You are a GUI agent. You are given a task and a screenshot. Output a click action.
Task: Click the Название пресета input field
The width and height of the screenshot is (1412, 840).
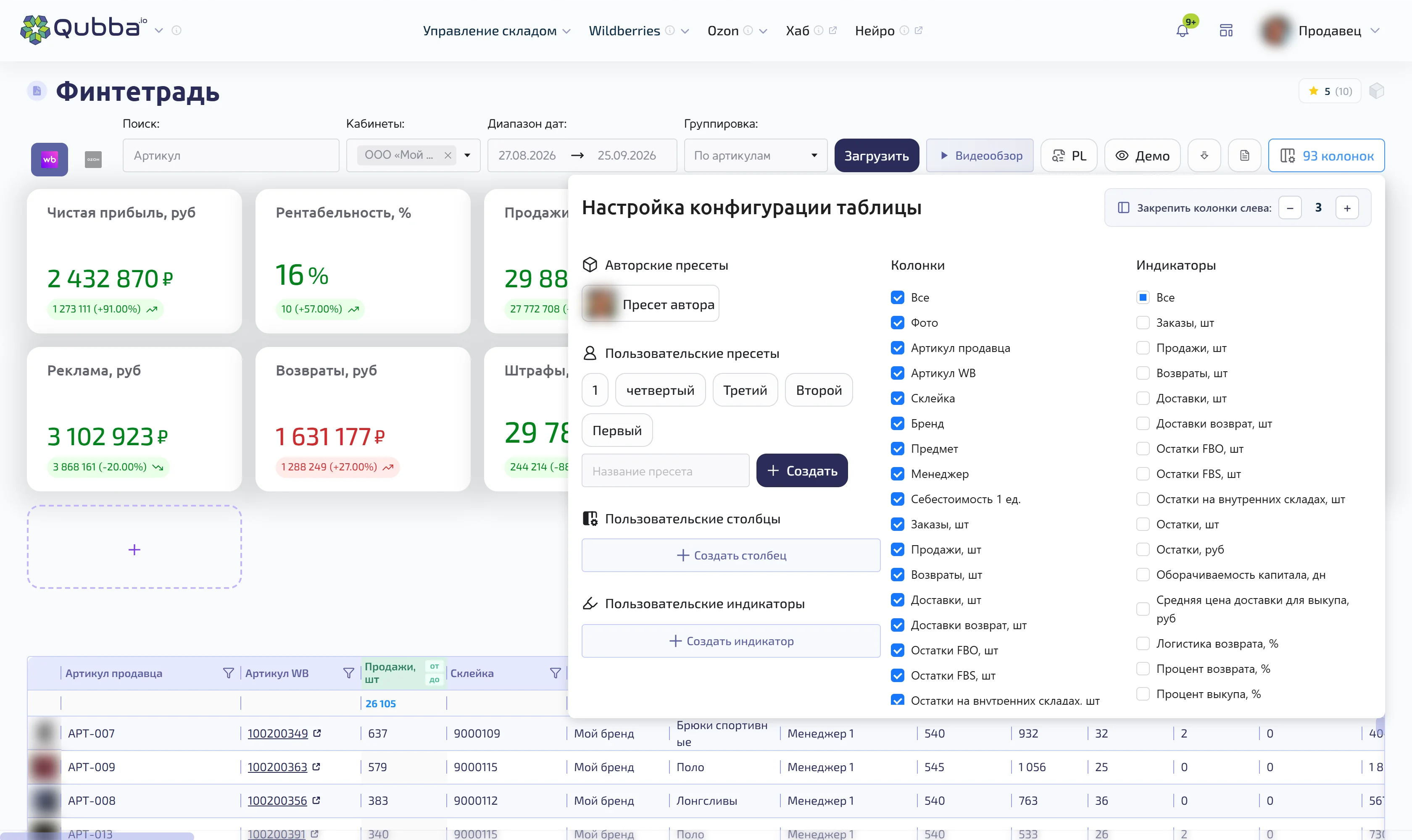[x=665, y=470]
